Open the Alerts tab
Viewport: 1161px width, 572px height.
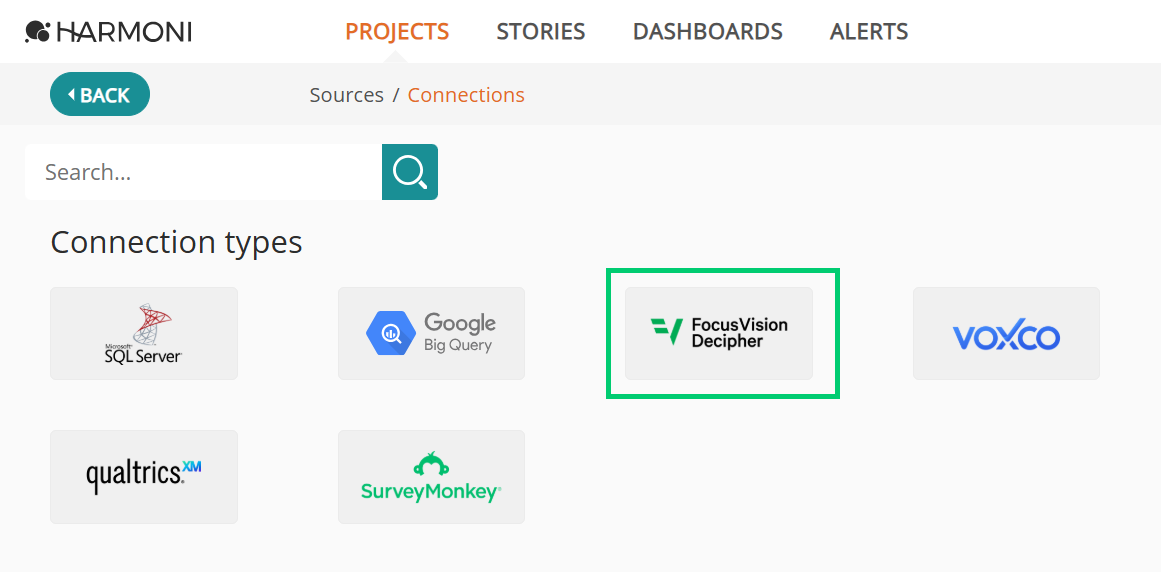(x=869, y=32)
